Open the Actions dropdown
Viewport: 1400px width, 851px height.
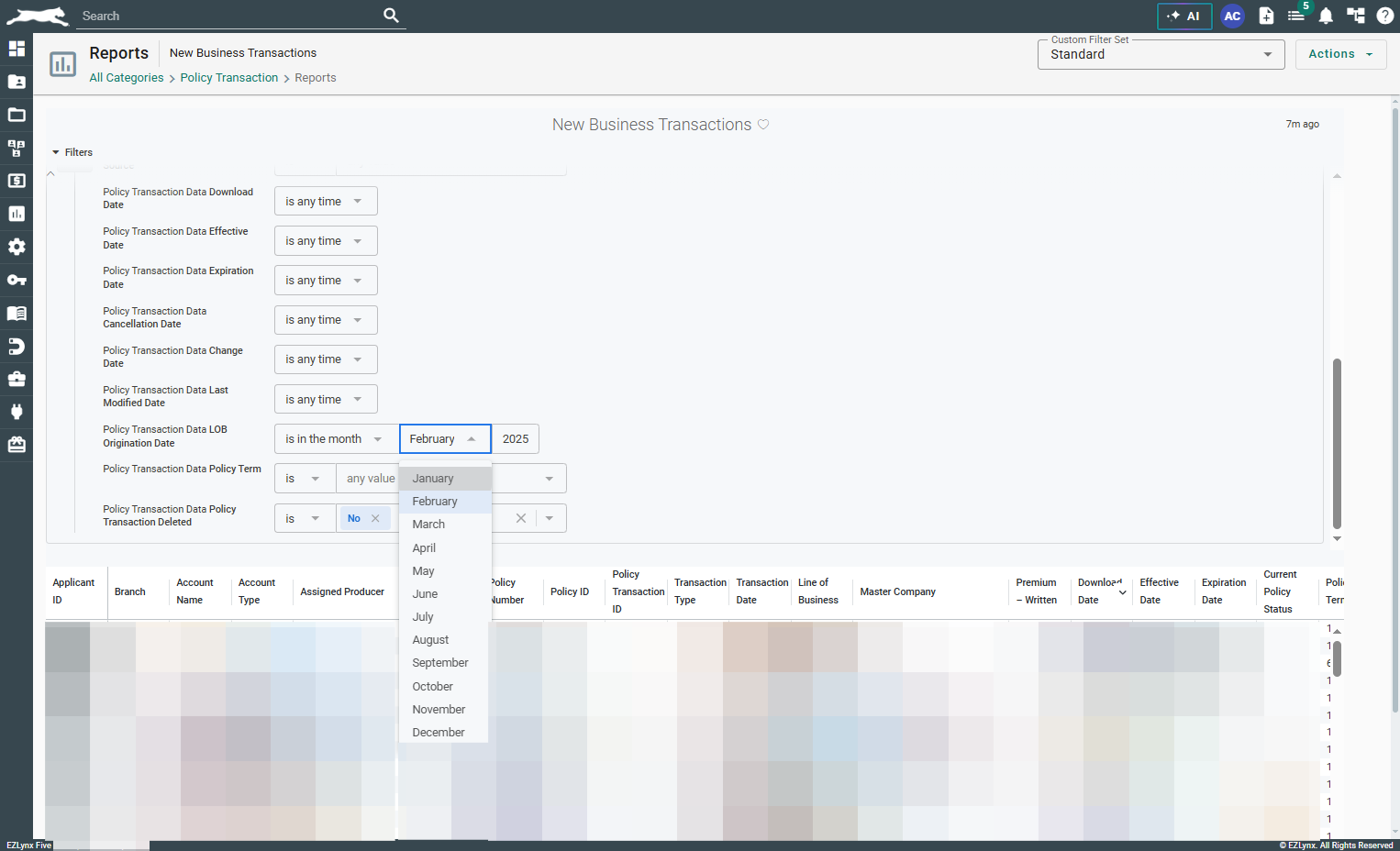pyautogui.click(x=1341, y=54)
